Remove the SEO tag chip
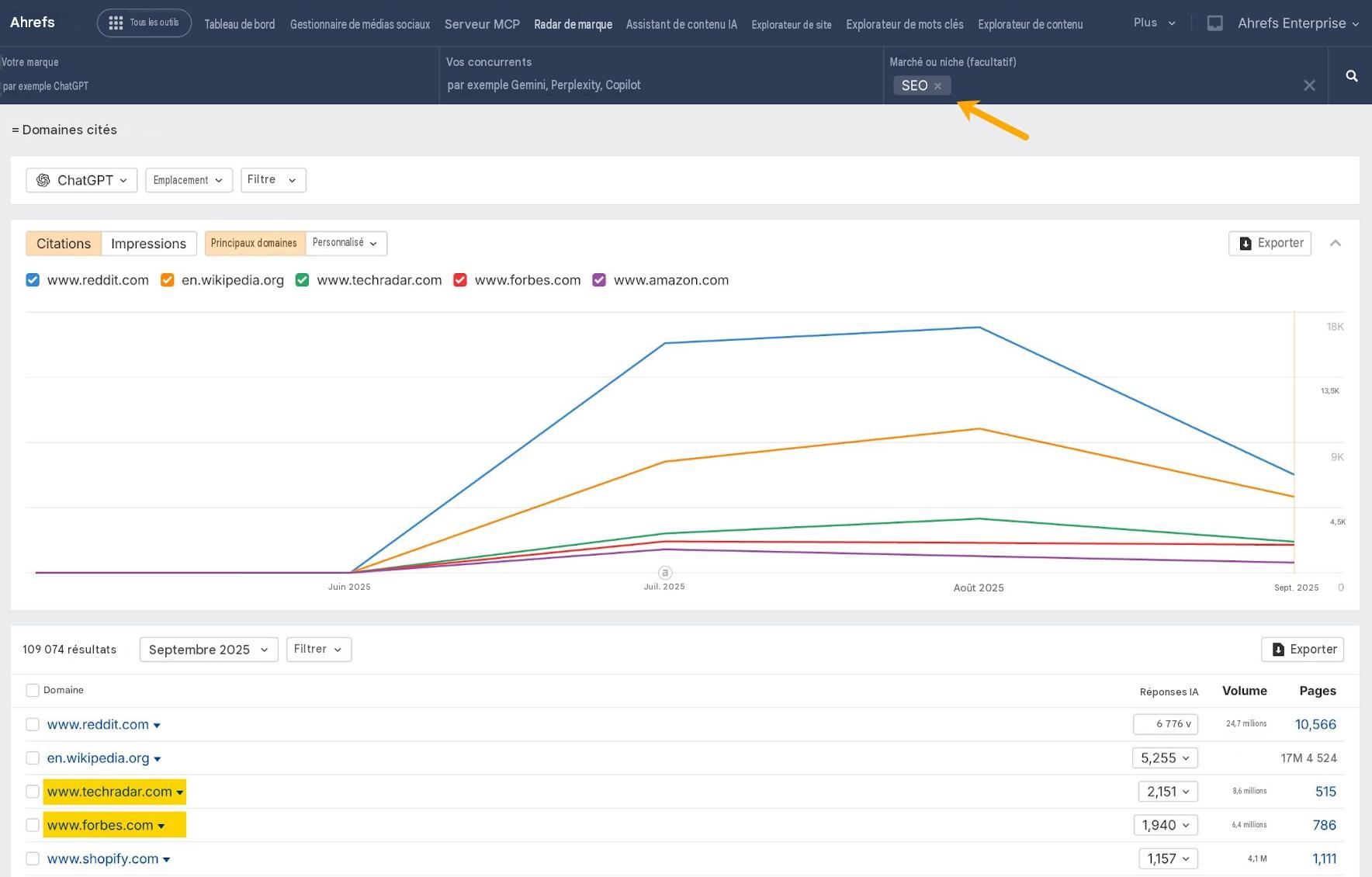This screenshot has width=1372, height=877. [937, 86]
